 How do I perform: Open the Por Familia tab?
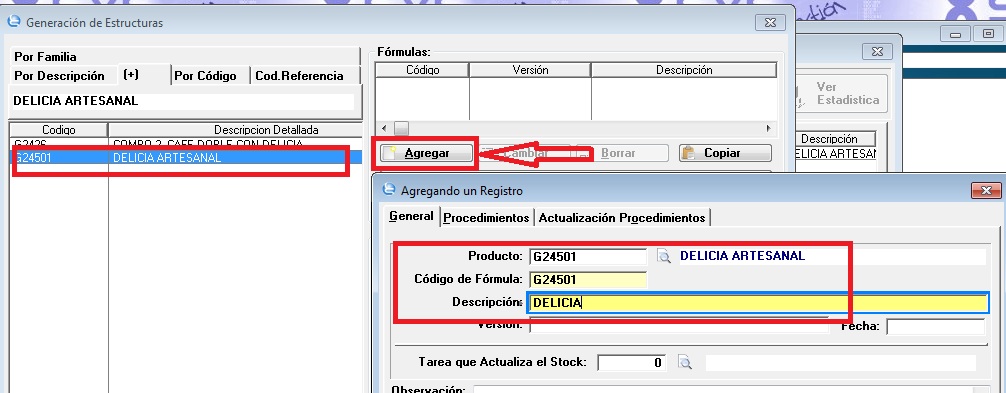click(186, 56)
